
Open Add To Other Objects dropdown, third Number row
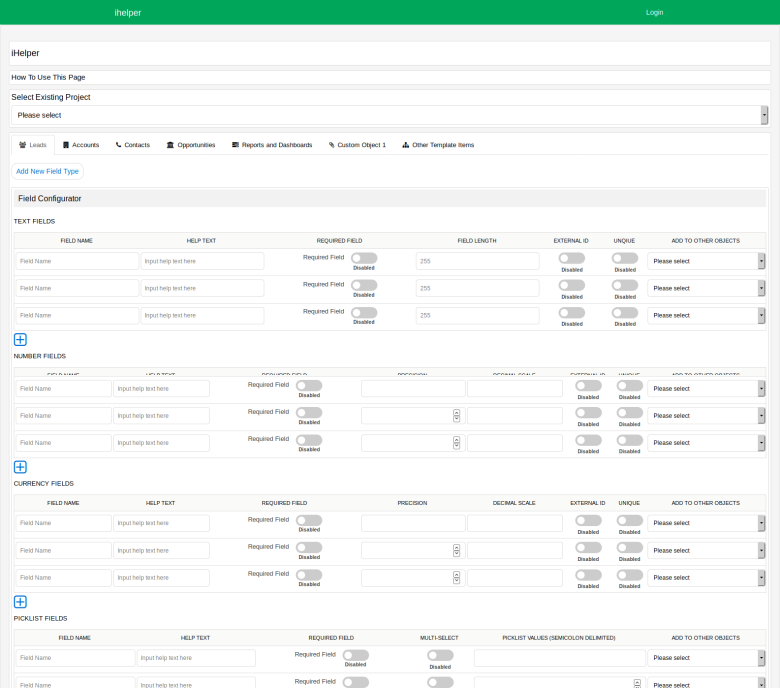[706, 443]
